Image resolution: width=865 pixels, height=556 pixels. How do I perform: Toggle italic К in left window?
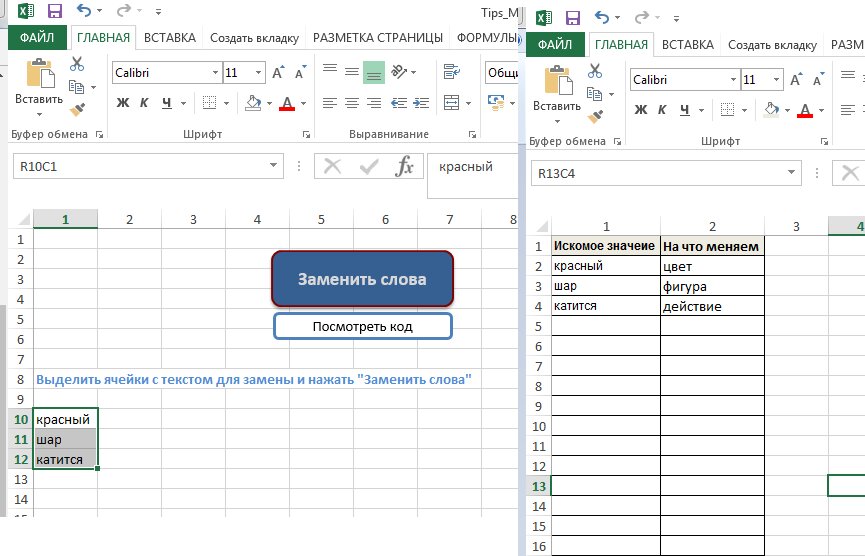click(144, 103)
